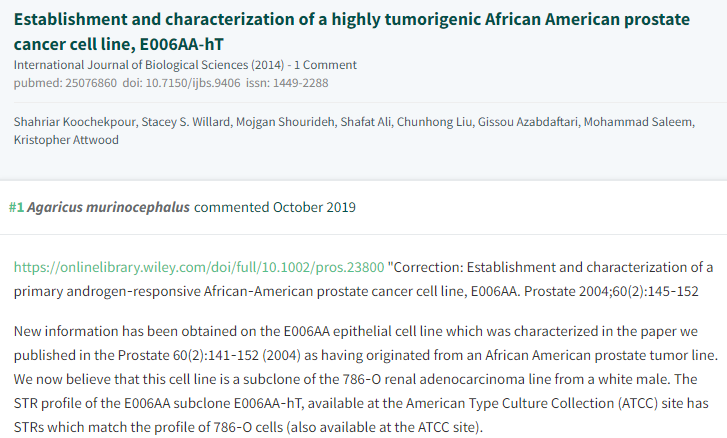The image size is (727, 438).
Task: Open the 1 Comment link
Action: [320, 65]
